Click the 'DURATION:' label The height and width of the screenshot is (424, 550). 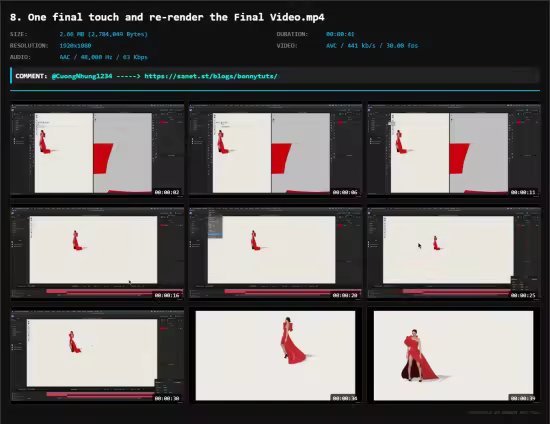point(292,34)
